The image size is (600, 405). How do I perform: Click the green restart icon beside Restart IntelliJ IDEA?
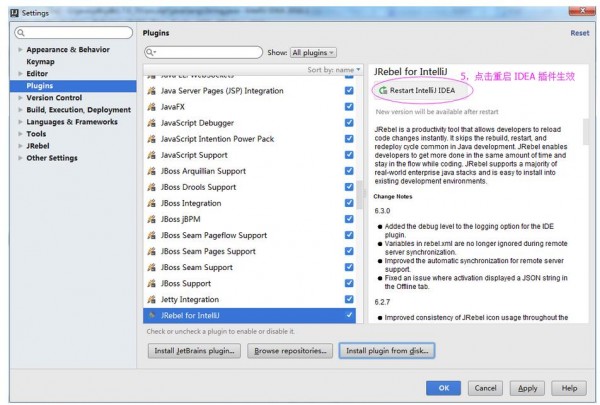382,90
